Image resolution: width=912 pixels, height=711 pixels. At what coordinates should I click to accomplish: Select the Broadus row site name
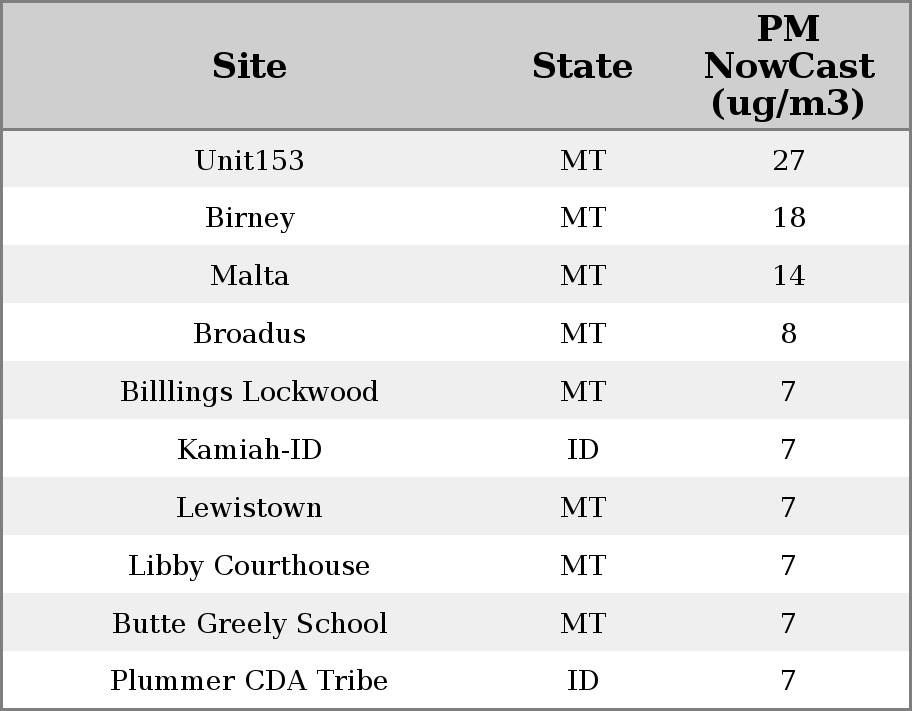(x=249, y=334)
